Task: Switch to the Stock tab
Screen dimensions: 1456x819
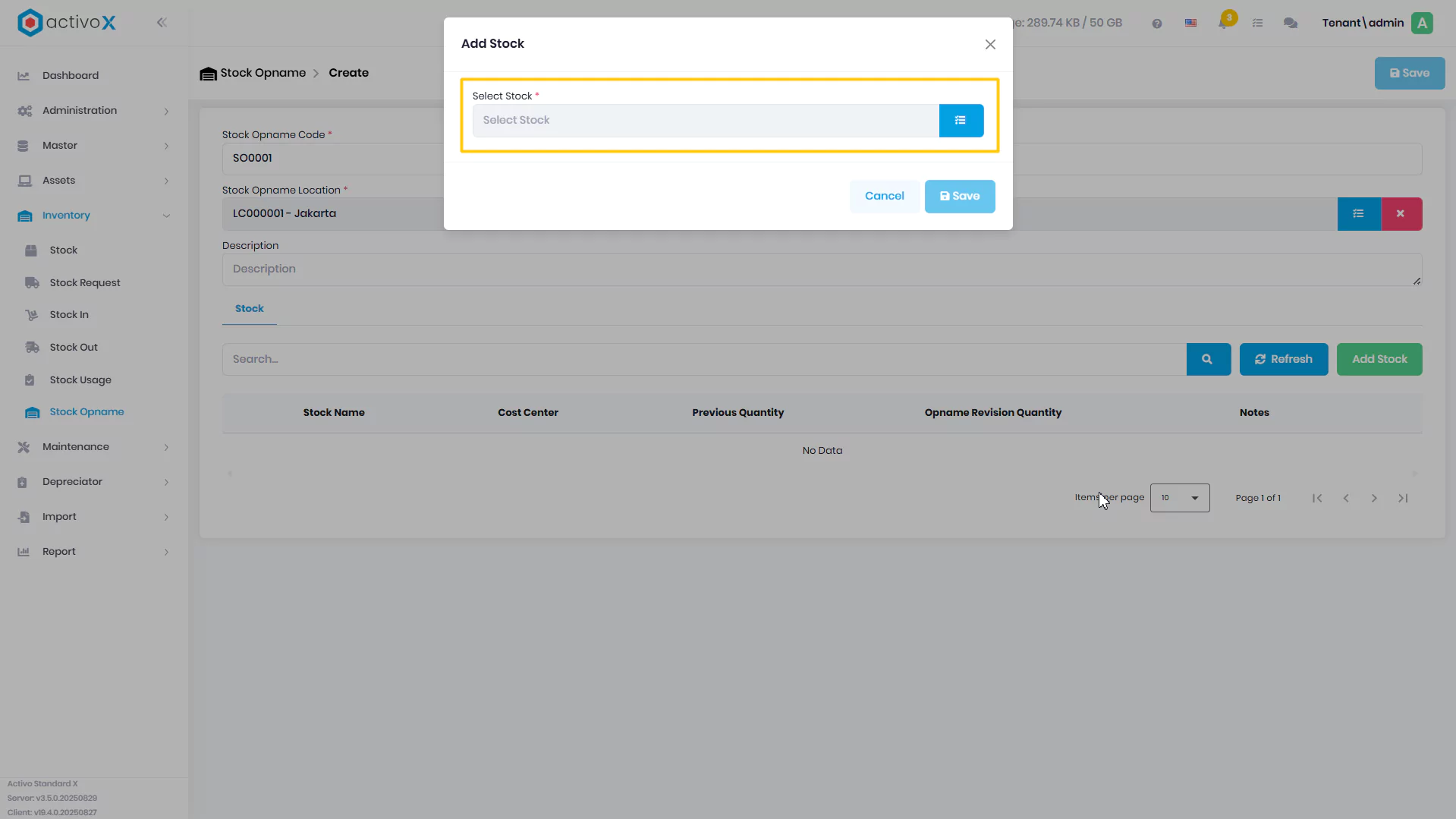Action: pyautogui.click(x=249, y=309)
